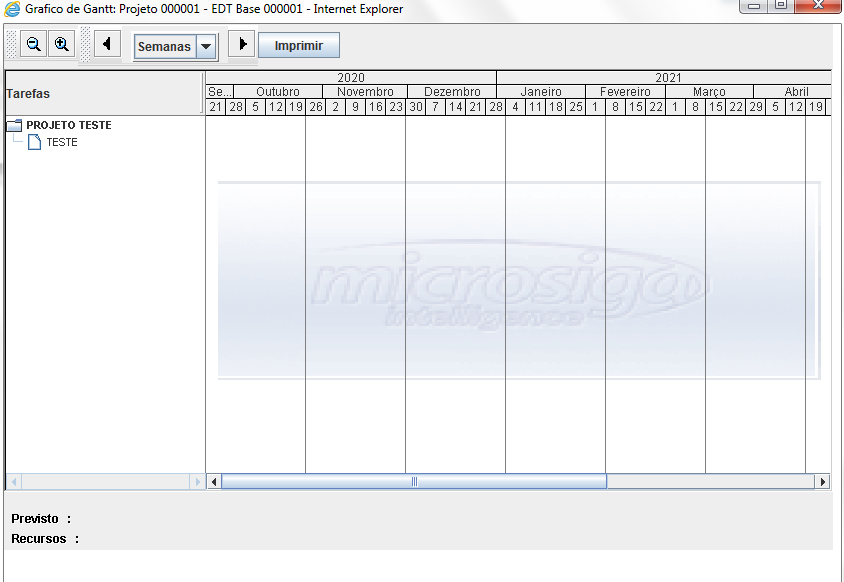Click the Internet Explorer title bar icon

pos(12,9)
